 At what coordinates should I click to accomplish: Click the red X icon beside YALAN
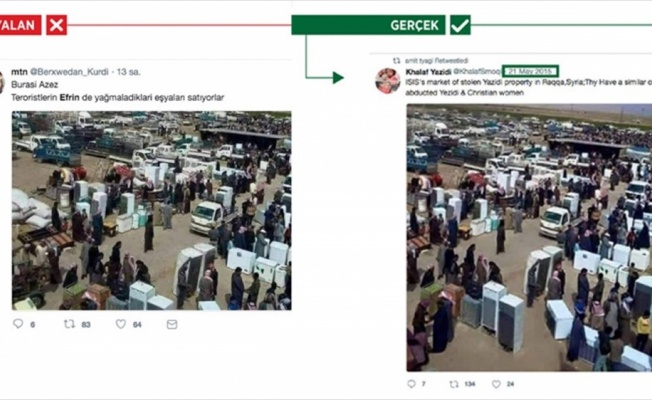point(57,25)
